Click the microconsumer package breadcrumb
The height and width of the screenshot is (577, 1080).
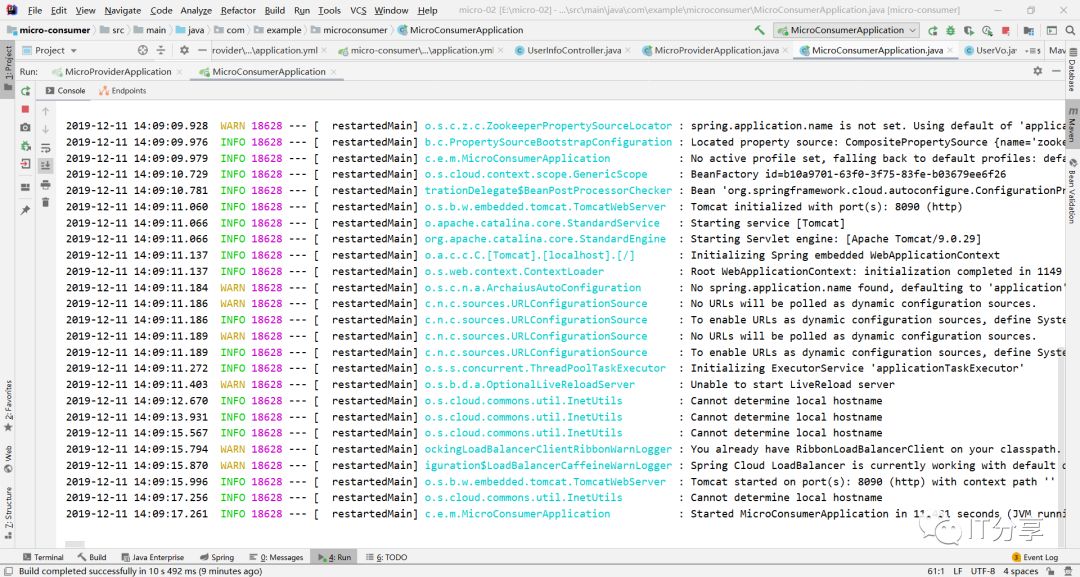[350, 30]
